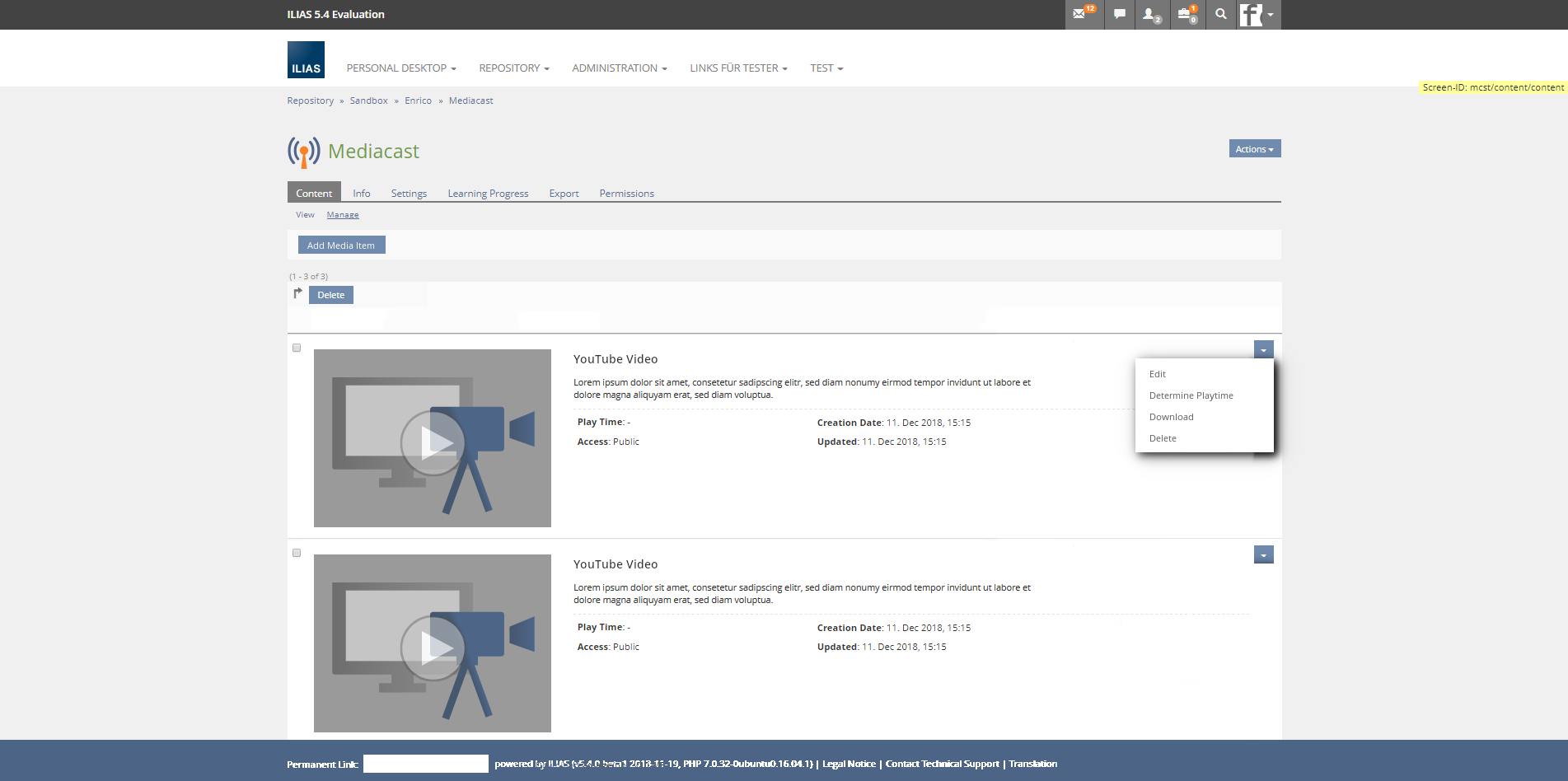Open the Sandbox breadcrumb link

(x=368, y=101)
